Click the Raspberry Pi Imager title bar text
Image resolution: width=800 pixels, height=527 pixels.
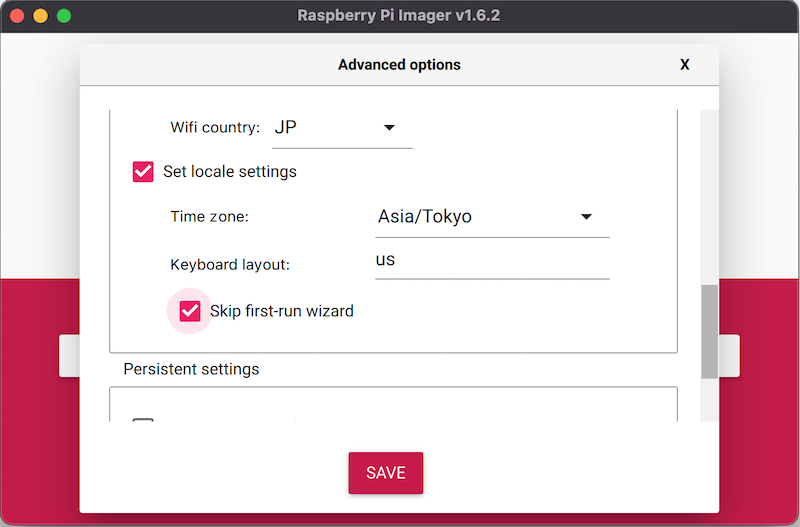[x=398, y=15]
